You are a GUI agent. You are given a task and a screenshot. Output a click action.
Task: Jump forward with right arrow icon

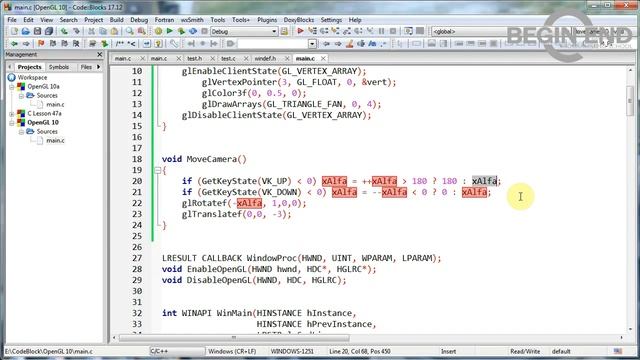[x=26, y=43]
